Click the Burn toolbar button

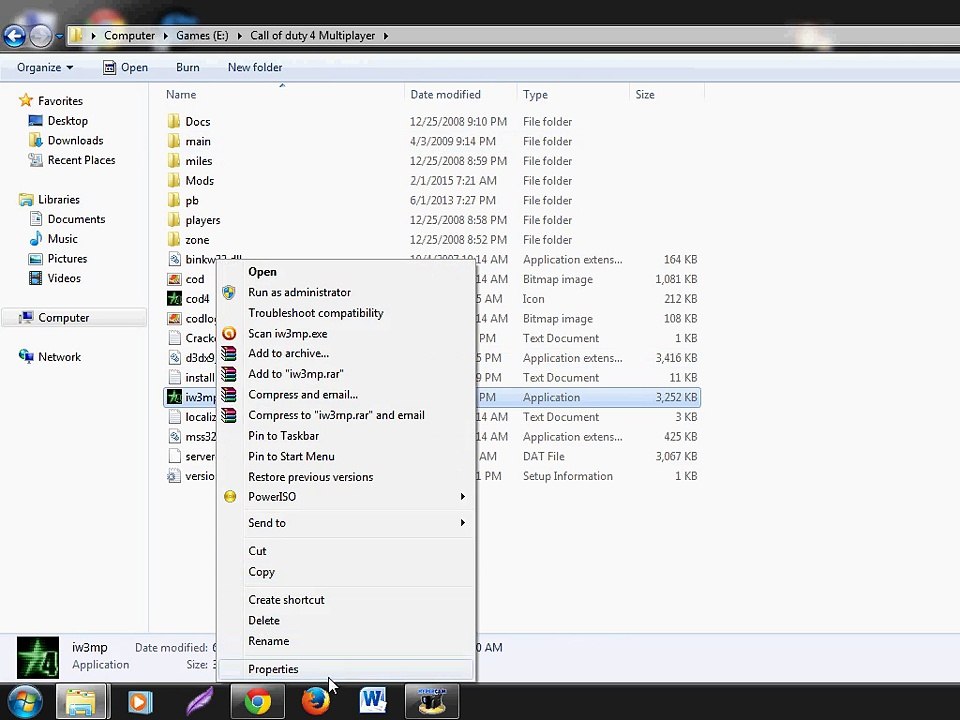[x=187, y=67]
